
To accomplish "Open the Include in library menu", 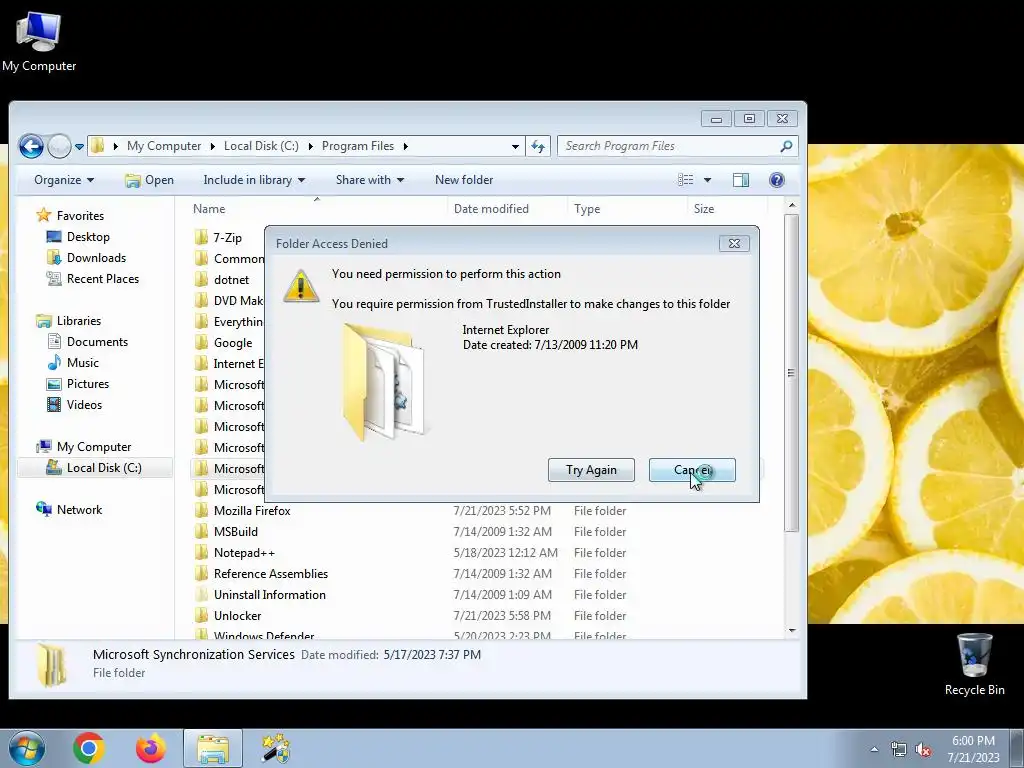I will pyautogui.click(x=254, y=180).
